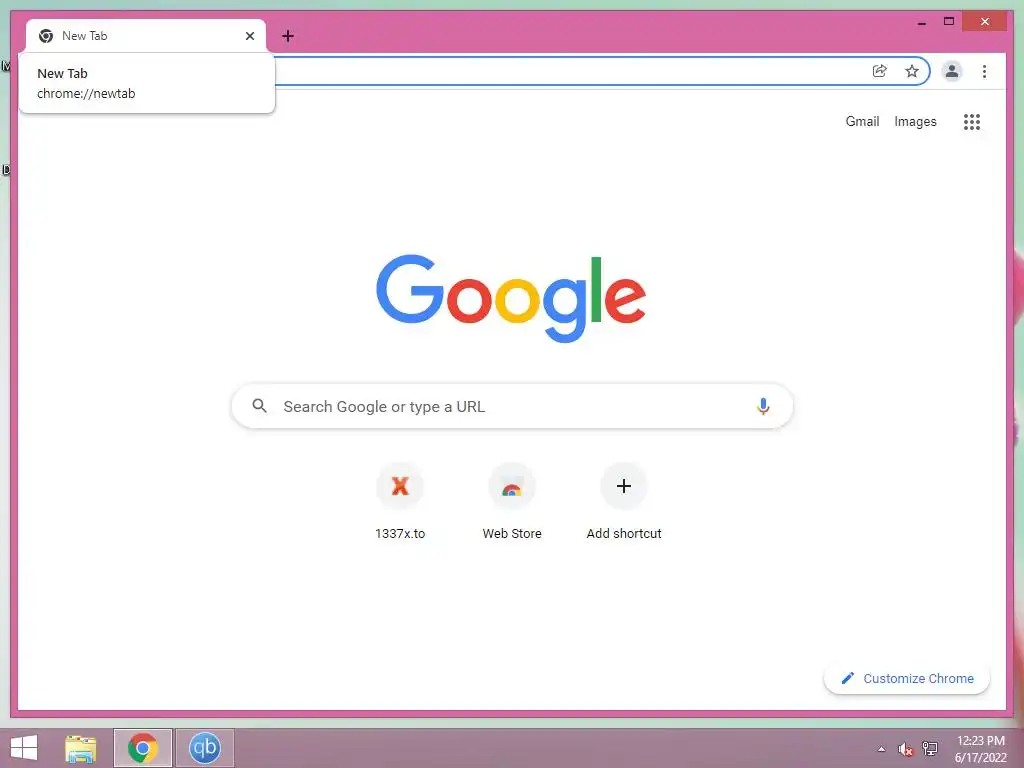The height and width of the screenshot is (768, 1024).
Task: Share this page from the address bar
Action: point(880,71)
